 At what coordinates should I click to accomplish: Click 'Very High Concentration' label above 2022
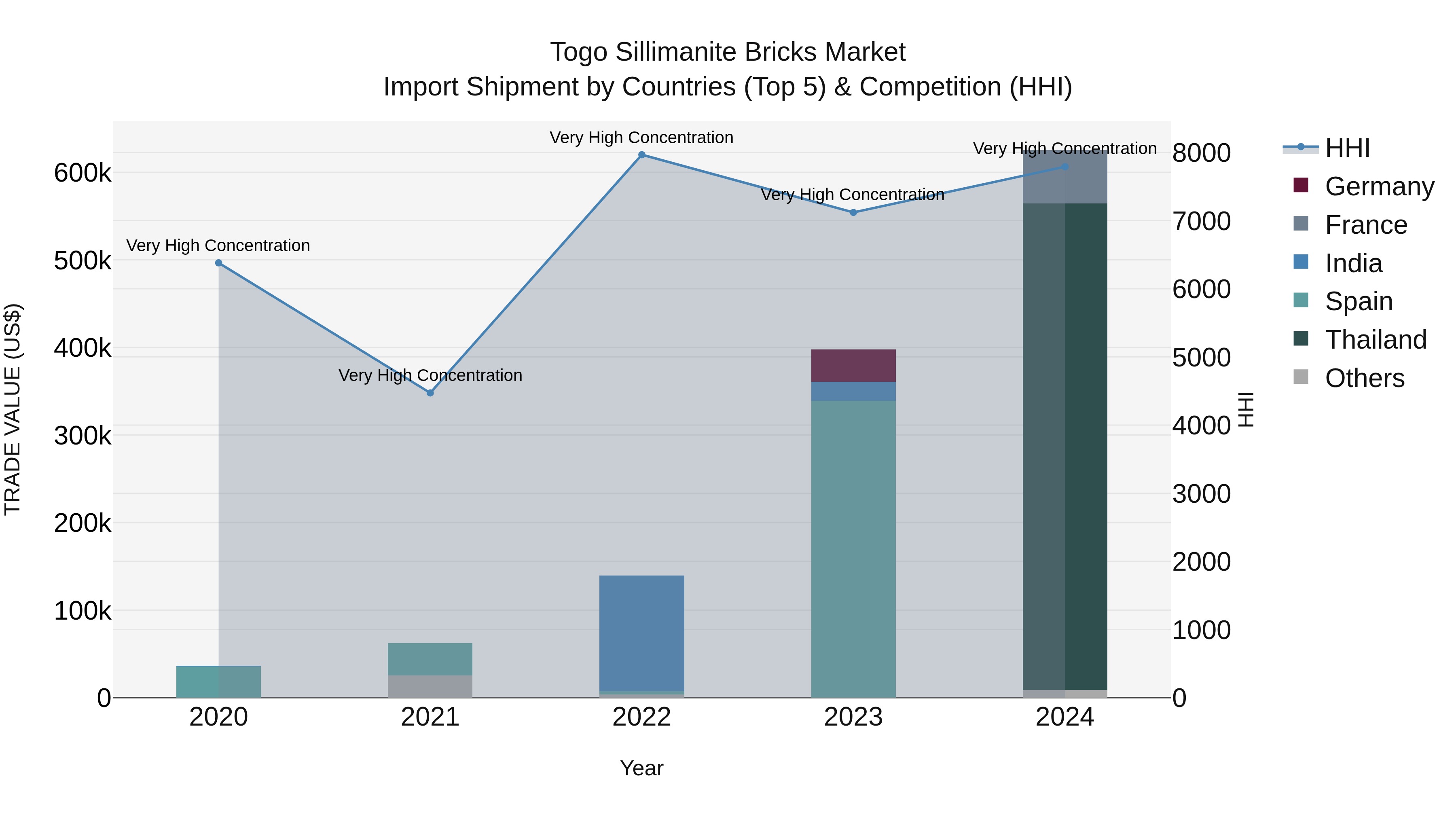pos(641,138)
